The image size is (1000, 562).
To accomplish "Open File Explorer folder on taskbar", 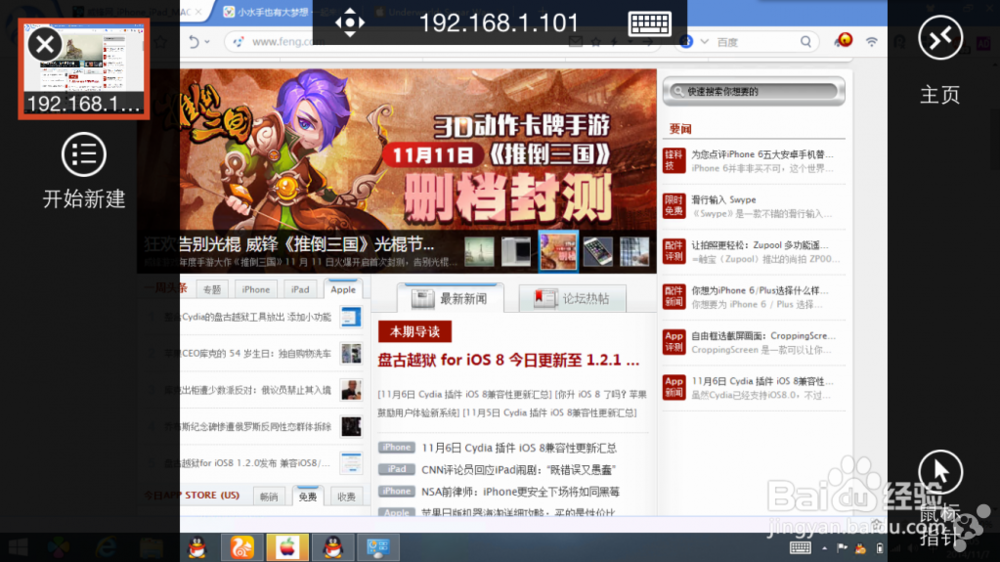I will 151,547.
